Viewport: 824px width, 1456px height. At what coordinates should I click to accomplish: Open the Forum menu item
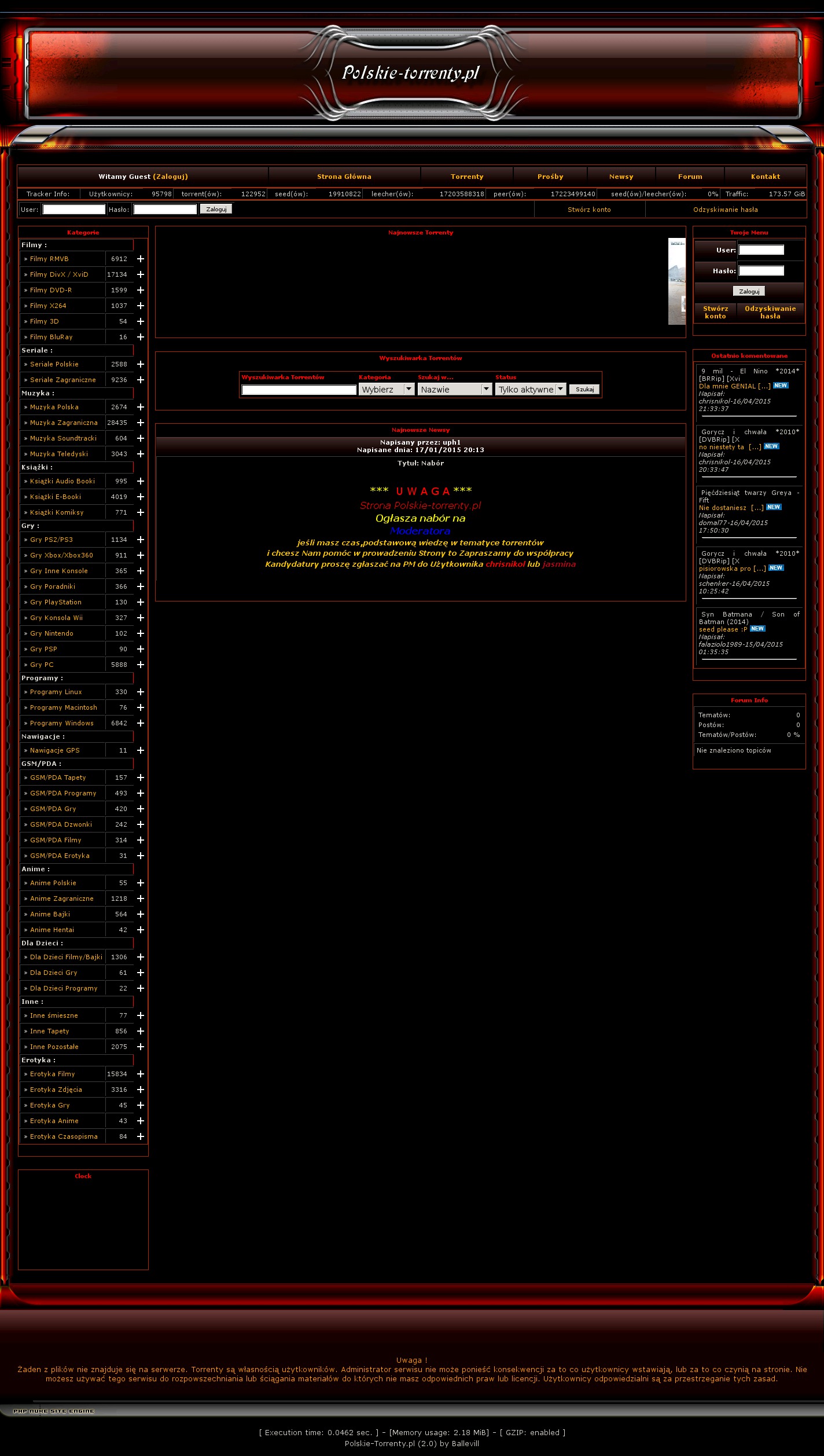(690, 177)
